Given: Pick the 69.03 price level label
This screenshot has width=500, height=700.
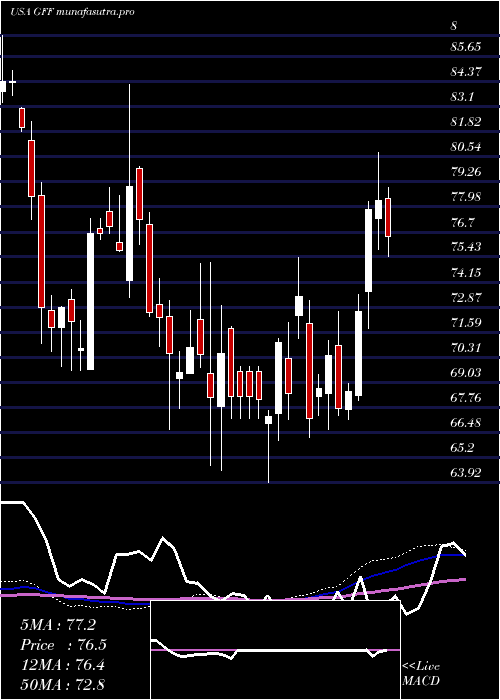Looking at the screenshot, I should [466, 372].
